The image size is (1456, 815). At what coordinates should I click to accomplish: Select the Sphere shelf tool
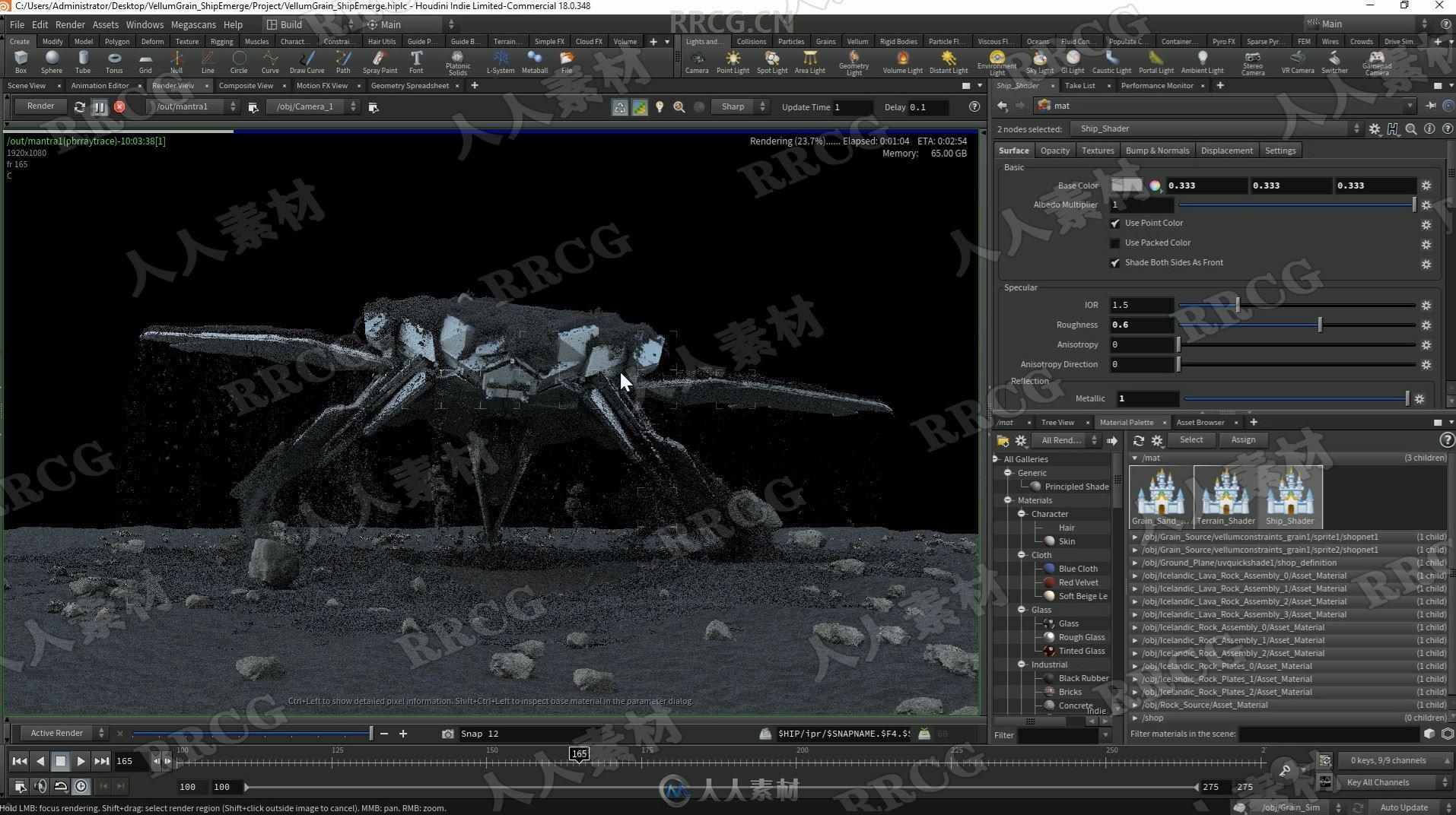click(52, 62)
